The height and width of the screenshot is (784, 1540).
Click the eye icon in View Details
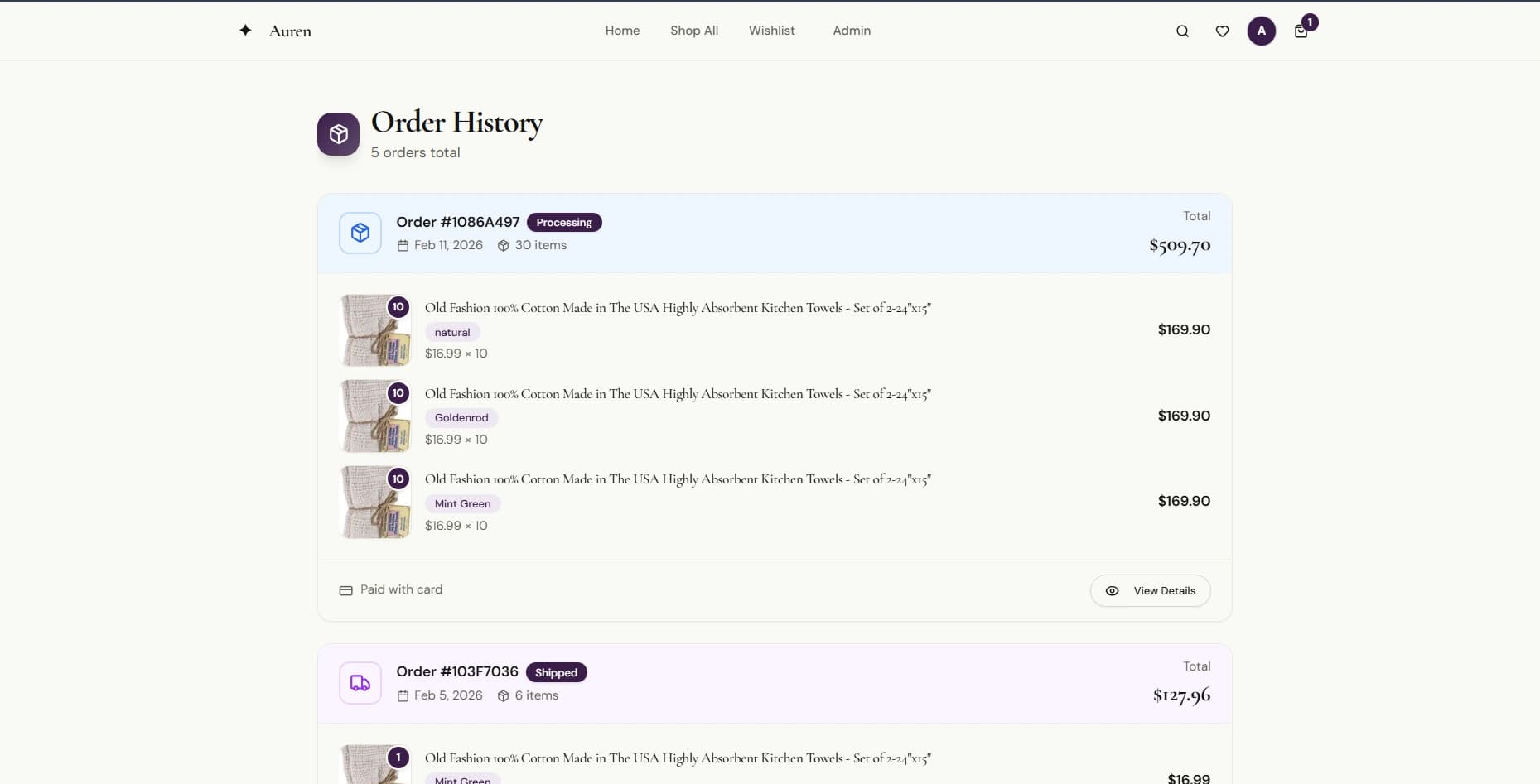[1113, 590]
